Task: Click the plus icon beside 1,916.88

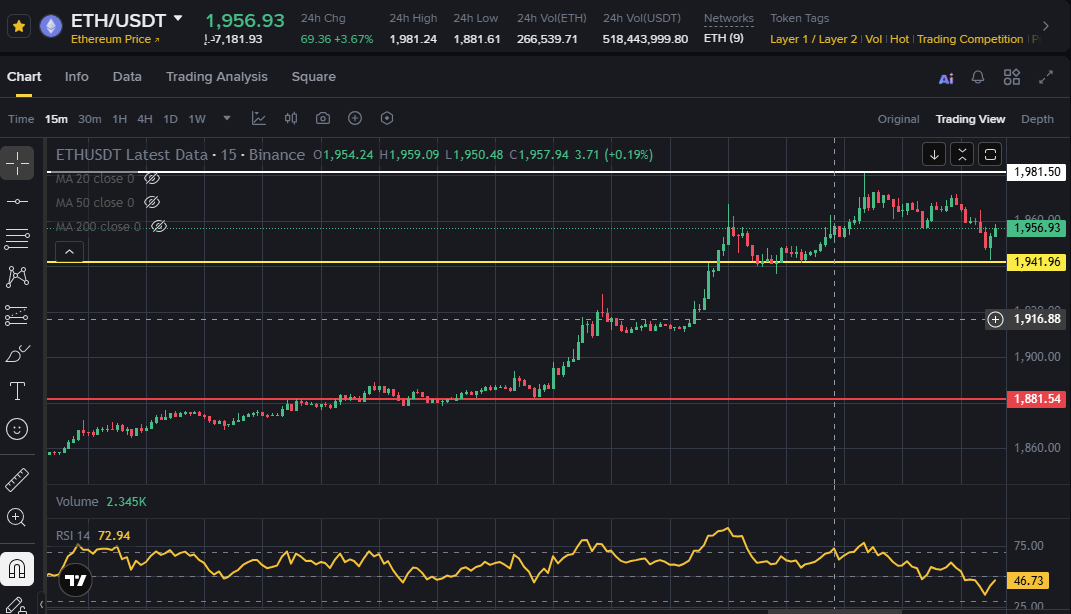Action: tap(995, 319)
